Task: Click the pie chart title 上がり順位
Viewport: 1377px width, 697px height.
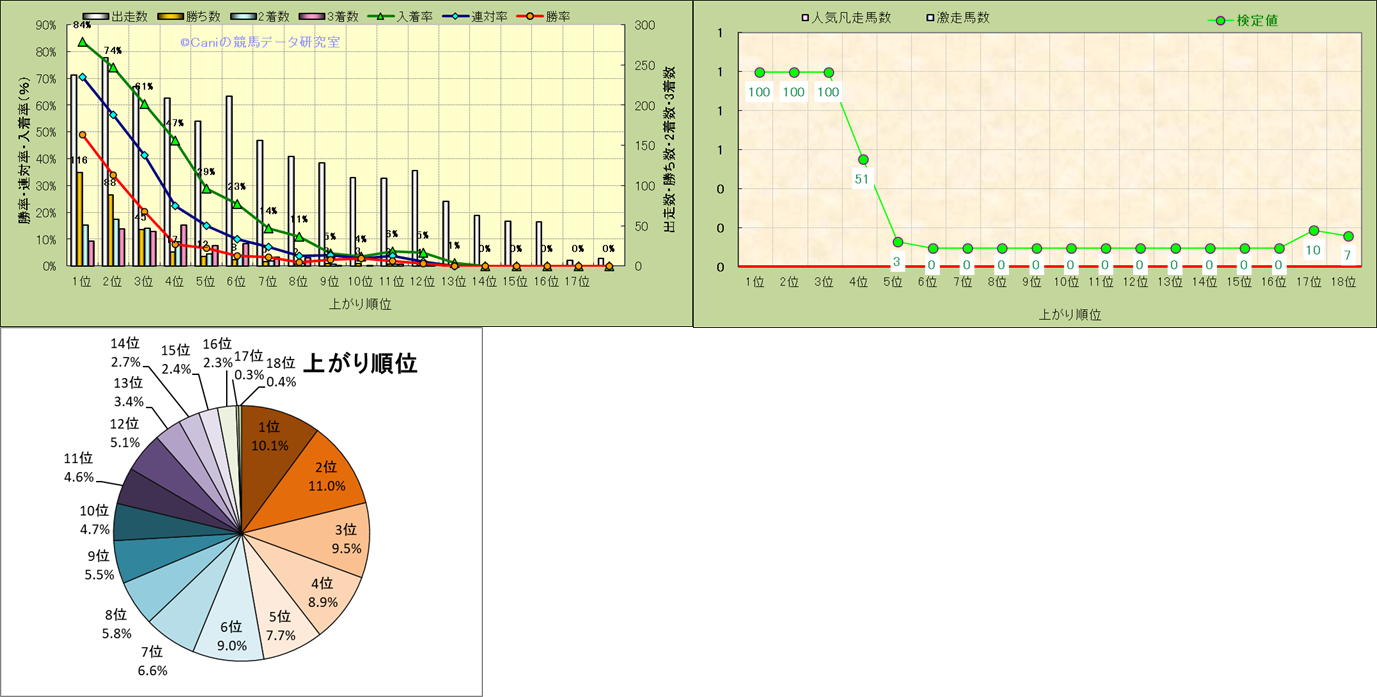Action: click(x=359, y=363)
